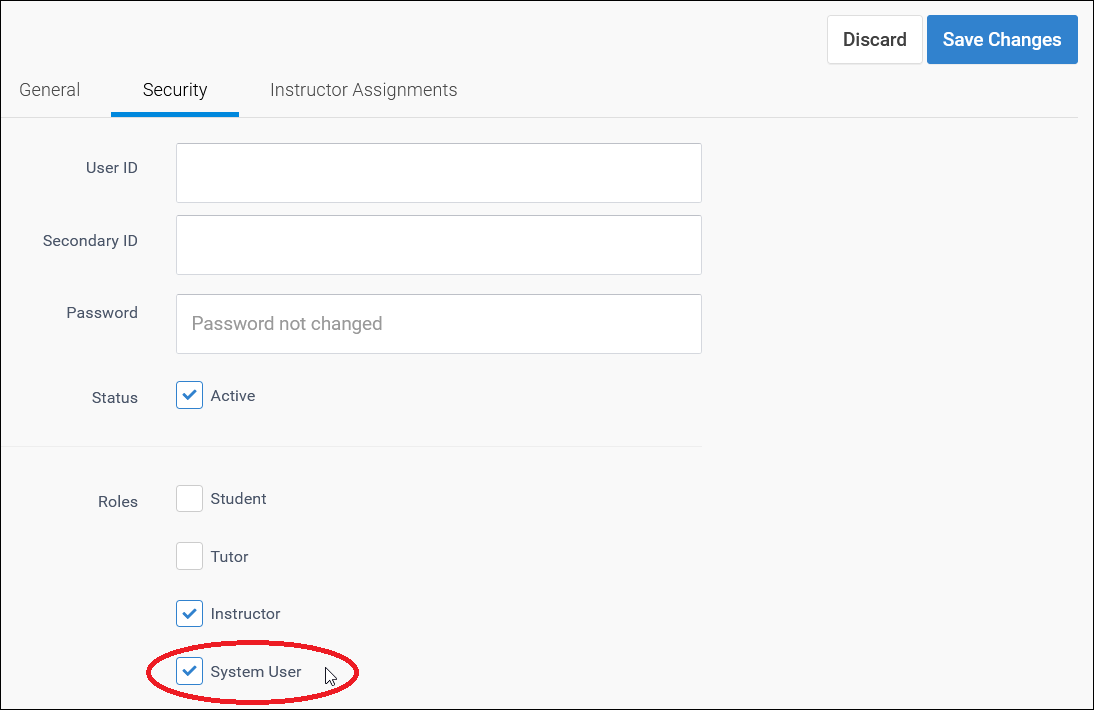Disable the Instructor role checkbox
The width and height of the screenshot is (1094, 710).
[x=190, y=614]
